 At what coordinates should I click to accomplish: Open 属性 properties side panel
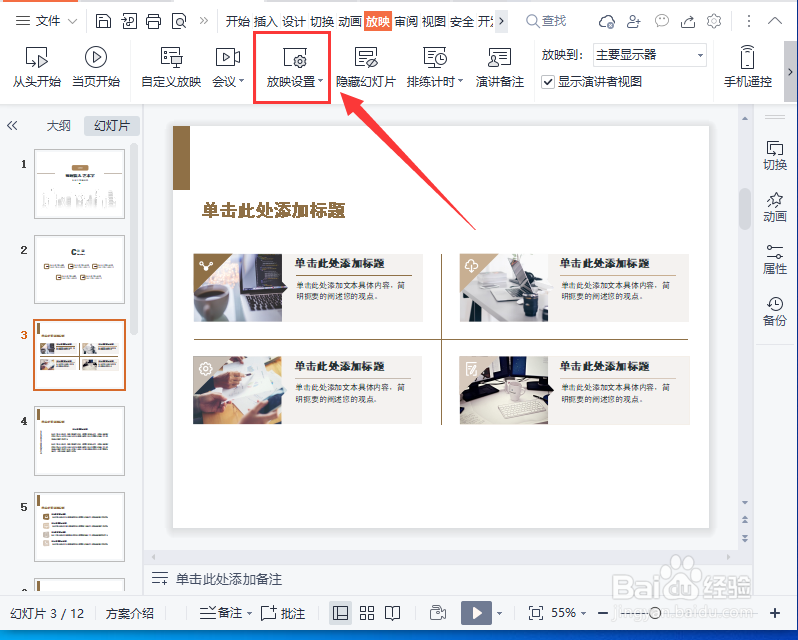[775, 259]
